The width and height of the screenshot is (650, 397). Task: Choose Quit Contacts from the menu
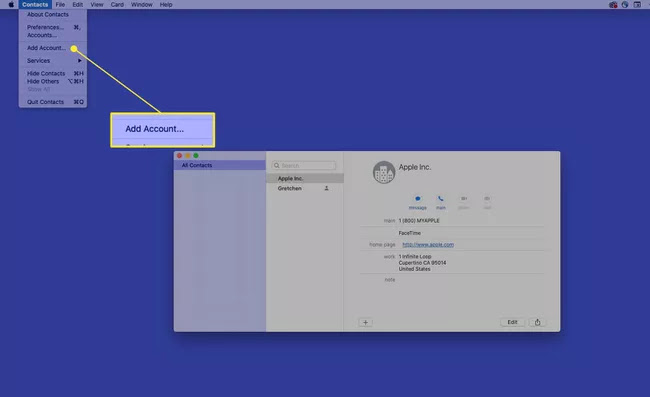coord(53,102)
